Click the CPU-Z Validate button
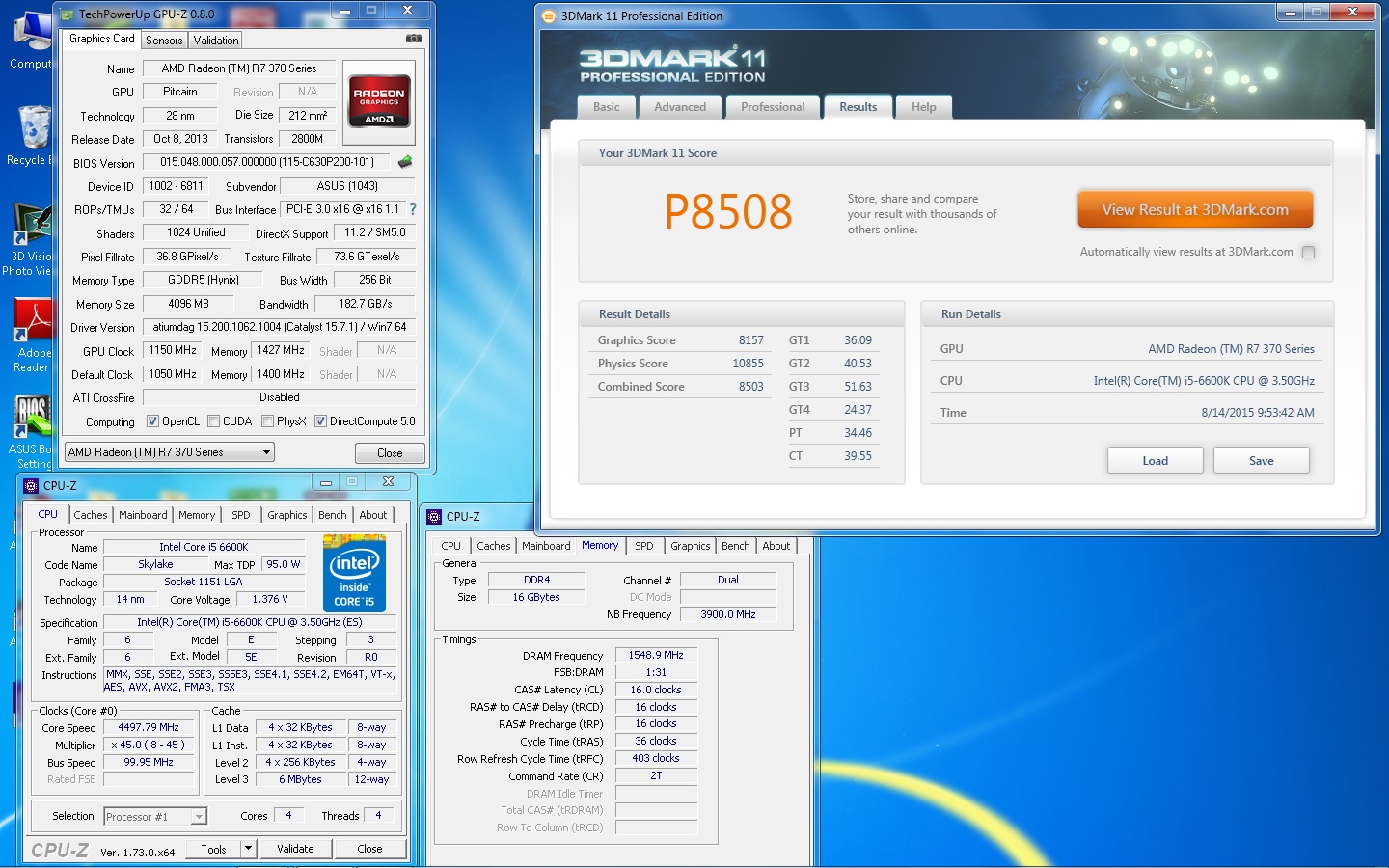Image resolution: width=1389 pixels, height=868 pixels. [x=295, y=849]
